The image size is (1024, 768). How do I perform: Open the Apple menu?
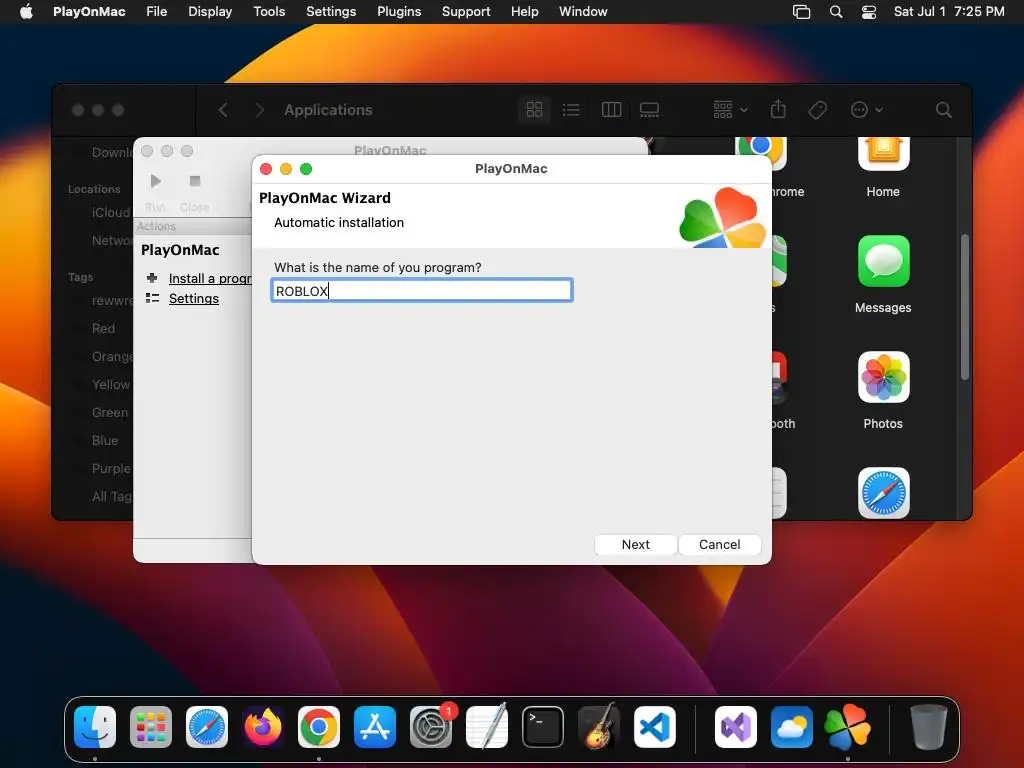click(25, 11)
